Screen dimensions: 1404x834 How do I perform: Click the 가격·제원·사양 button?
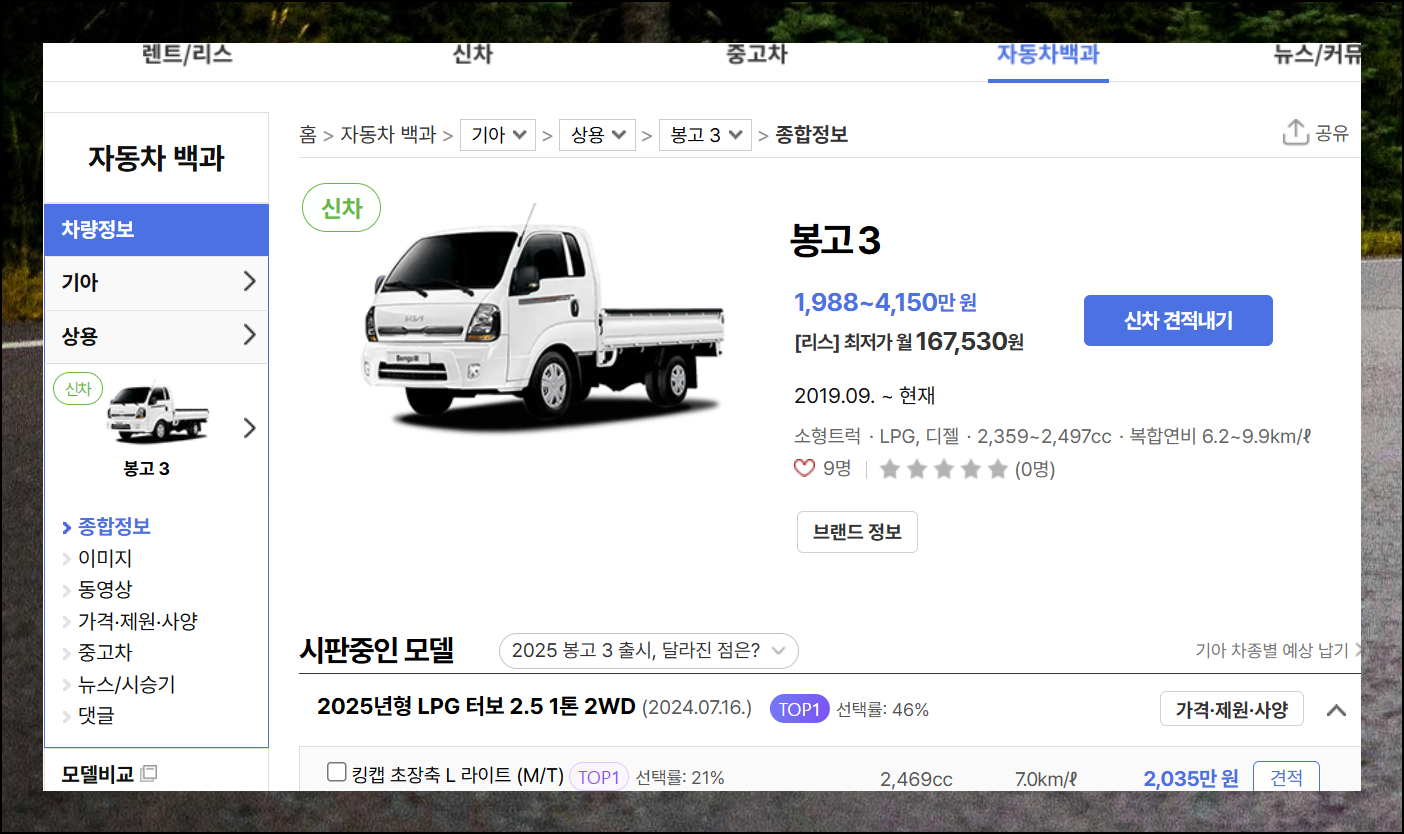pos(1232,709)
